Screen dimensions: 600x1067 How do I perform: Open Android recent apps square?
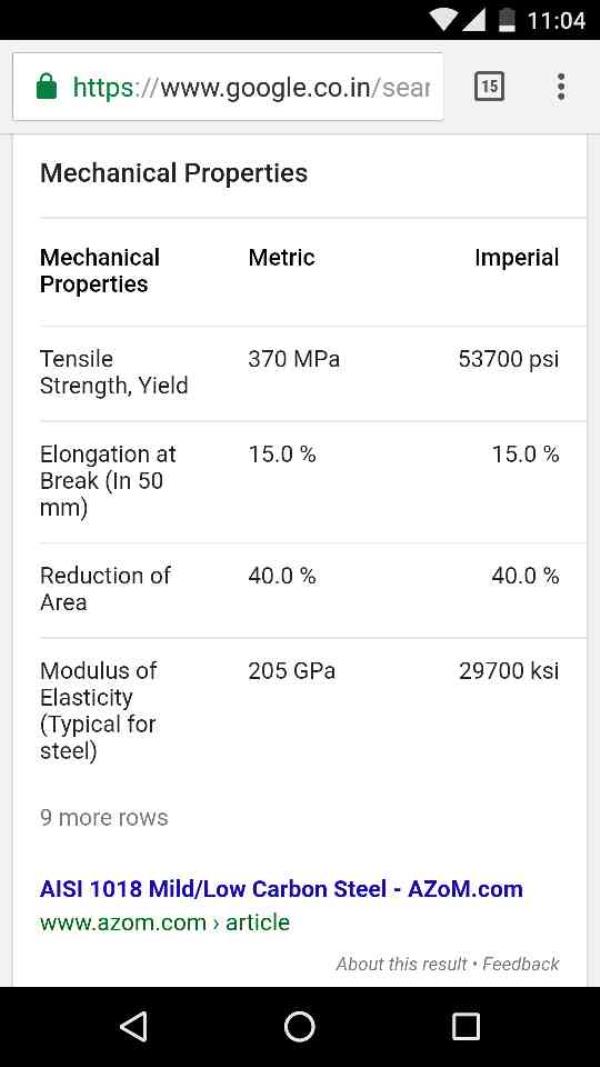pyautogui.click(x=466, y=1026)
